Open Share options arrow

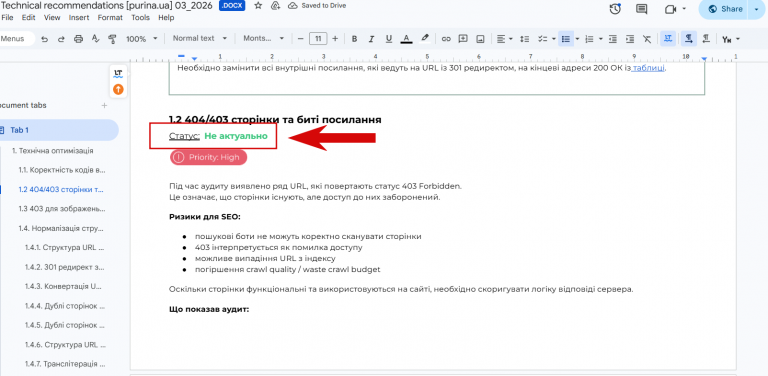756,9
